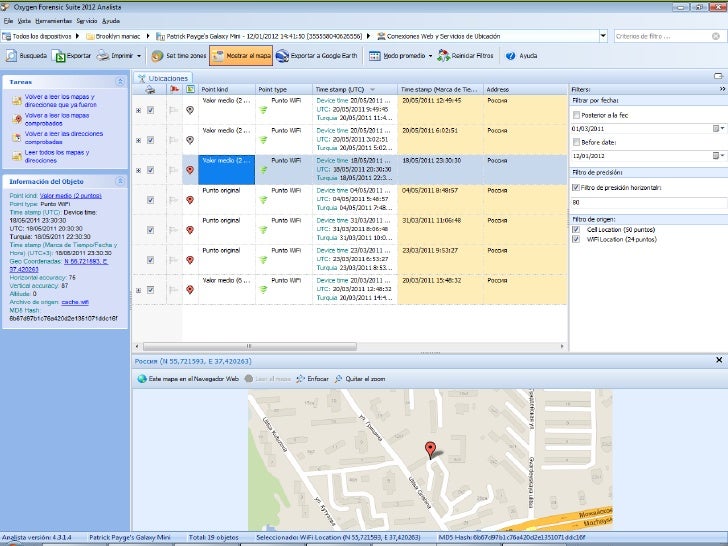728x546 pixels.
Task: Open Ayuda help icon in toolbar
Action: click(511, 56)
